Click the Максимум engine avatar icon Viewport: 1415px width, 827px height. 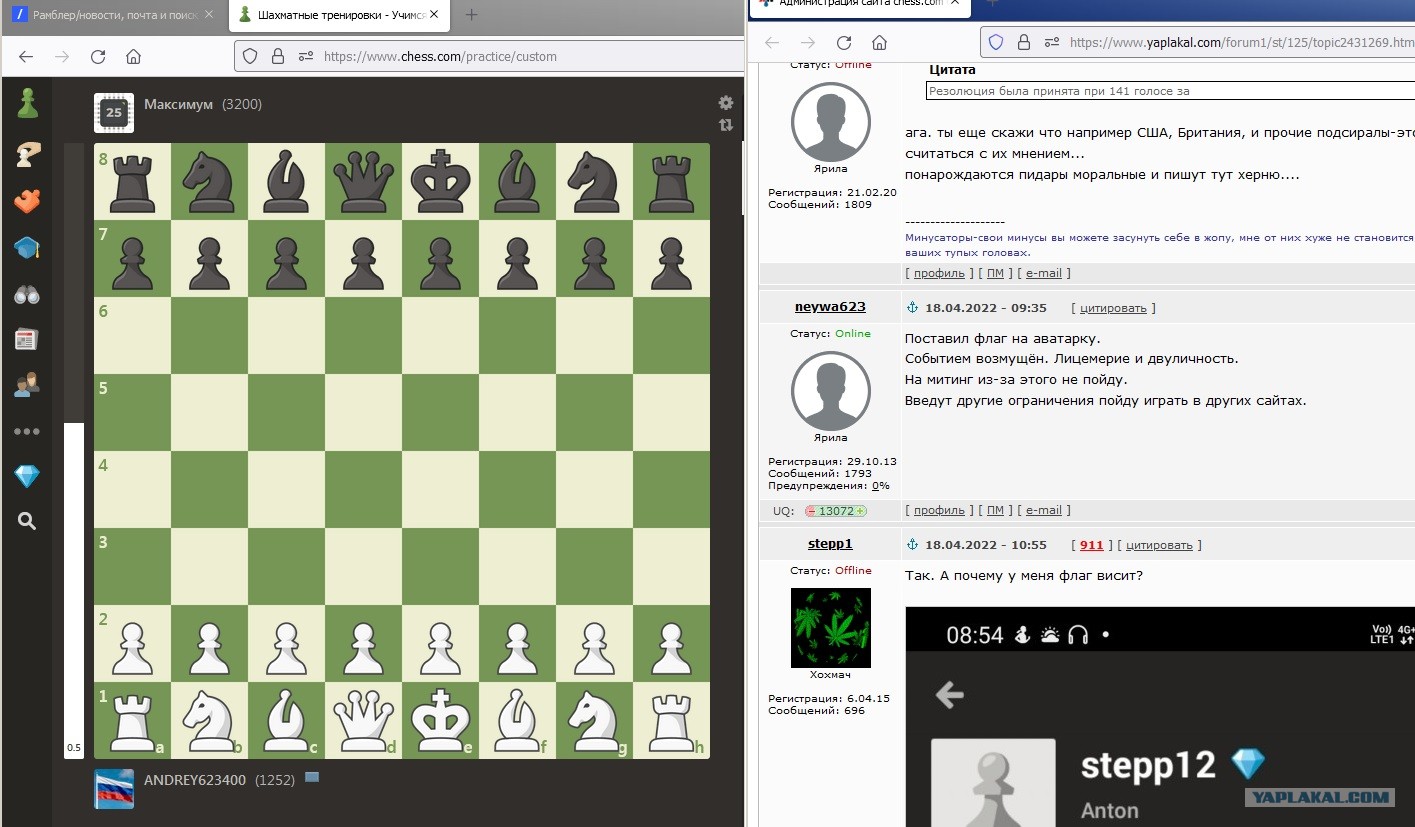click(114, 113)
